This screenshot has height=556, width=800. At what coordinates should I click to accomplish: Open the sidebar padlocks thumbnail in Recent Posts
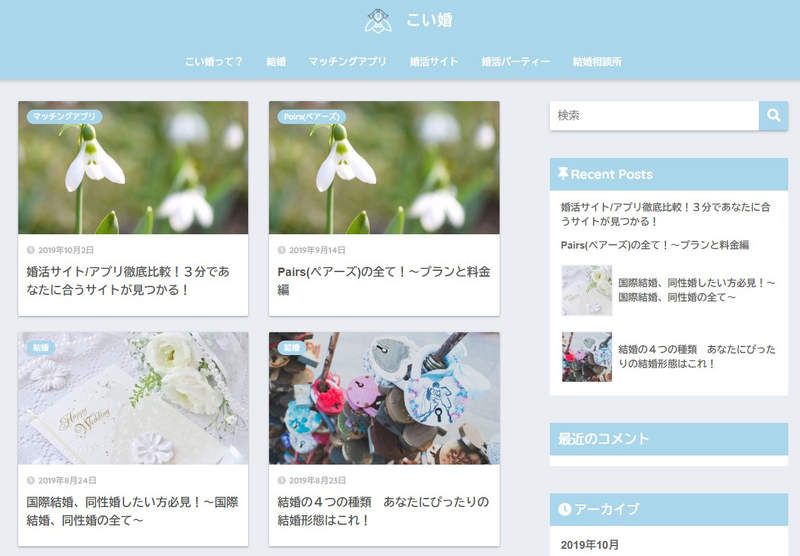tap(586, 357)
